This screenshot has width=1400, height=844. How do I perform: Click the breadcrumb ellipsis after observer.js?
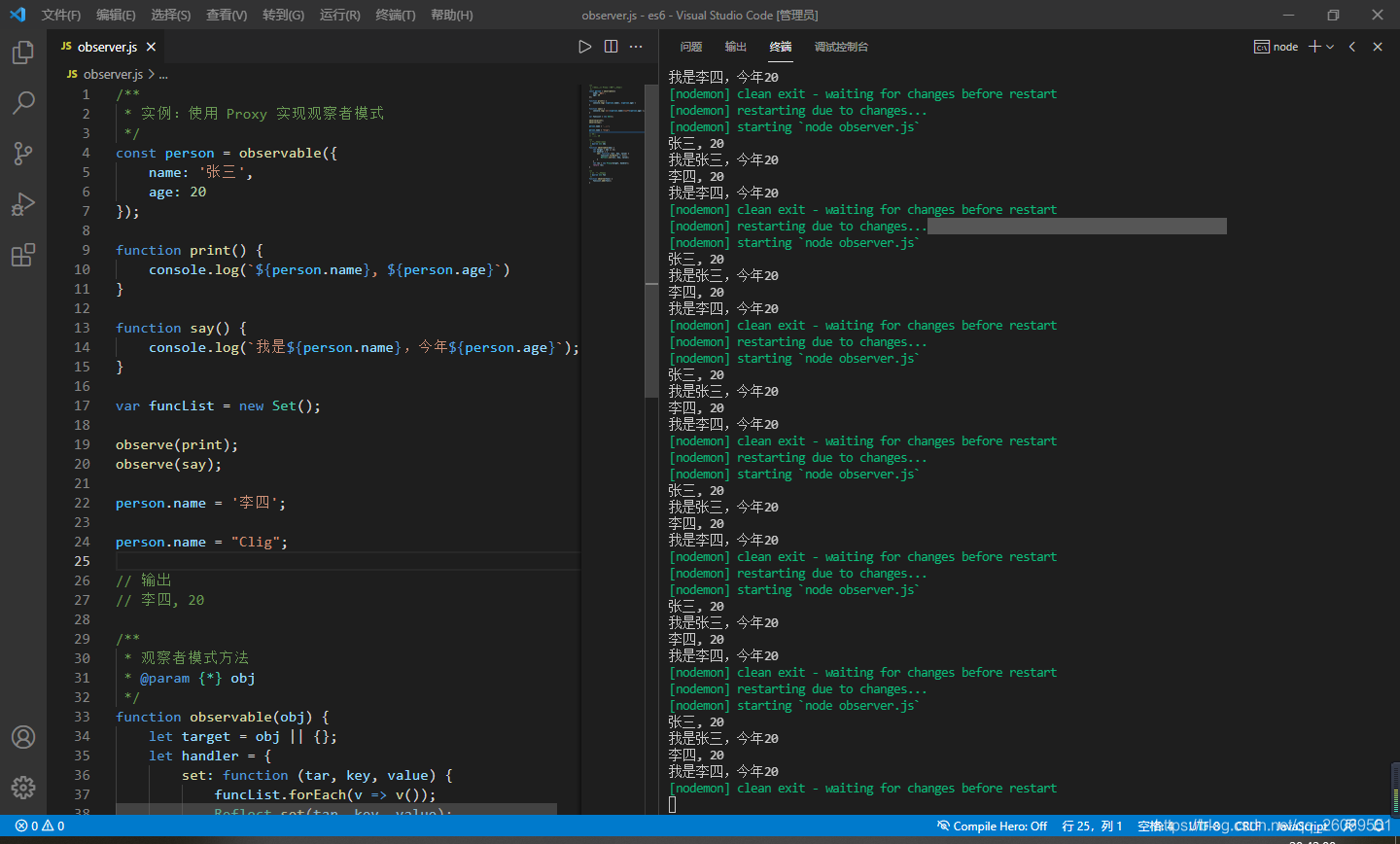pos(163,74)
